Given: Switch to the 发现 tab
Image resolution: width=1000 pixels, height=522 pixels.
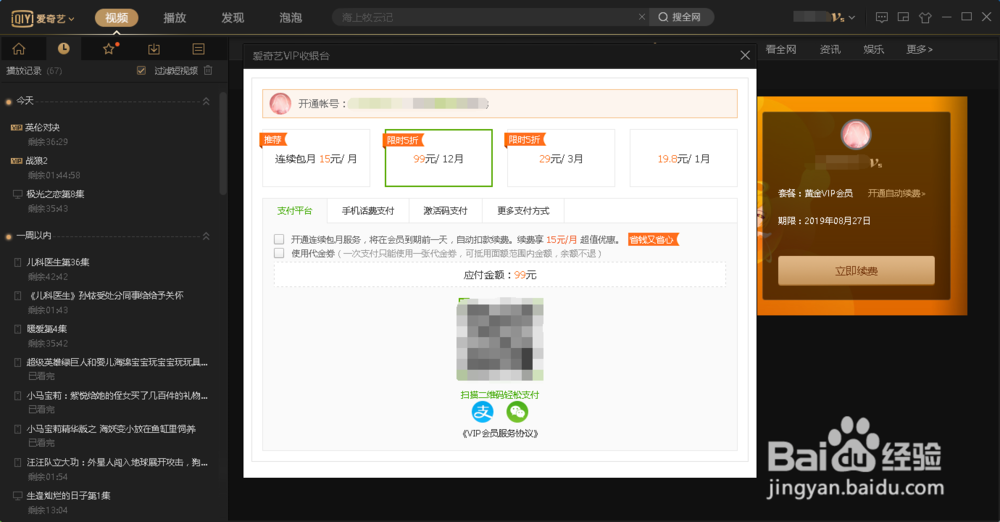Looking at the screenshot, I should [x=233, y=18].
